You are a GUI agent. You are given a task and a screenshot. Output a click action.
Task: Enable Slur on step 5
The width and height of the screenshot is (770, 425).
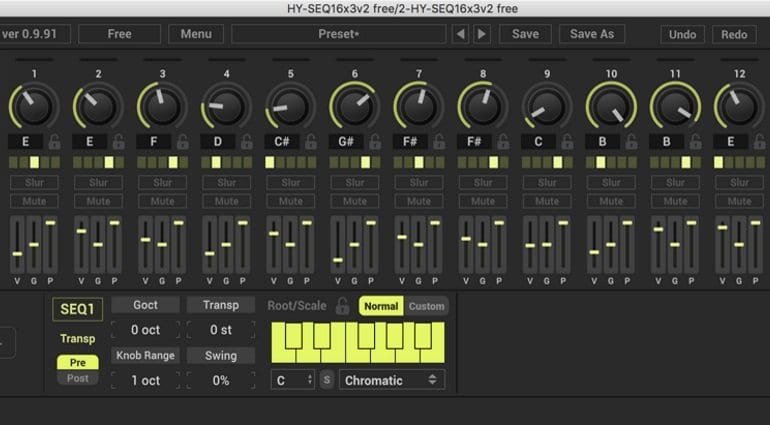291,183
